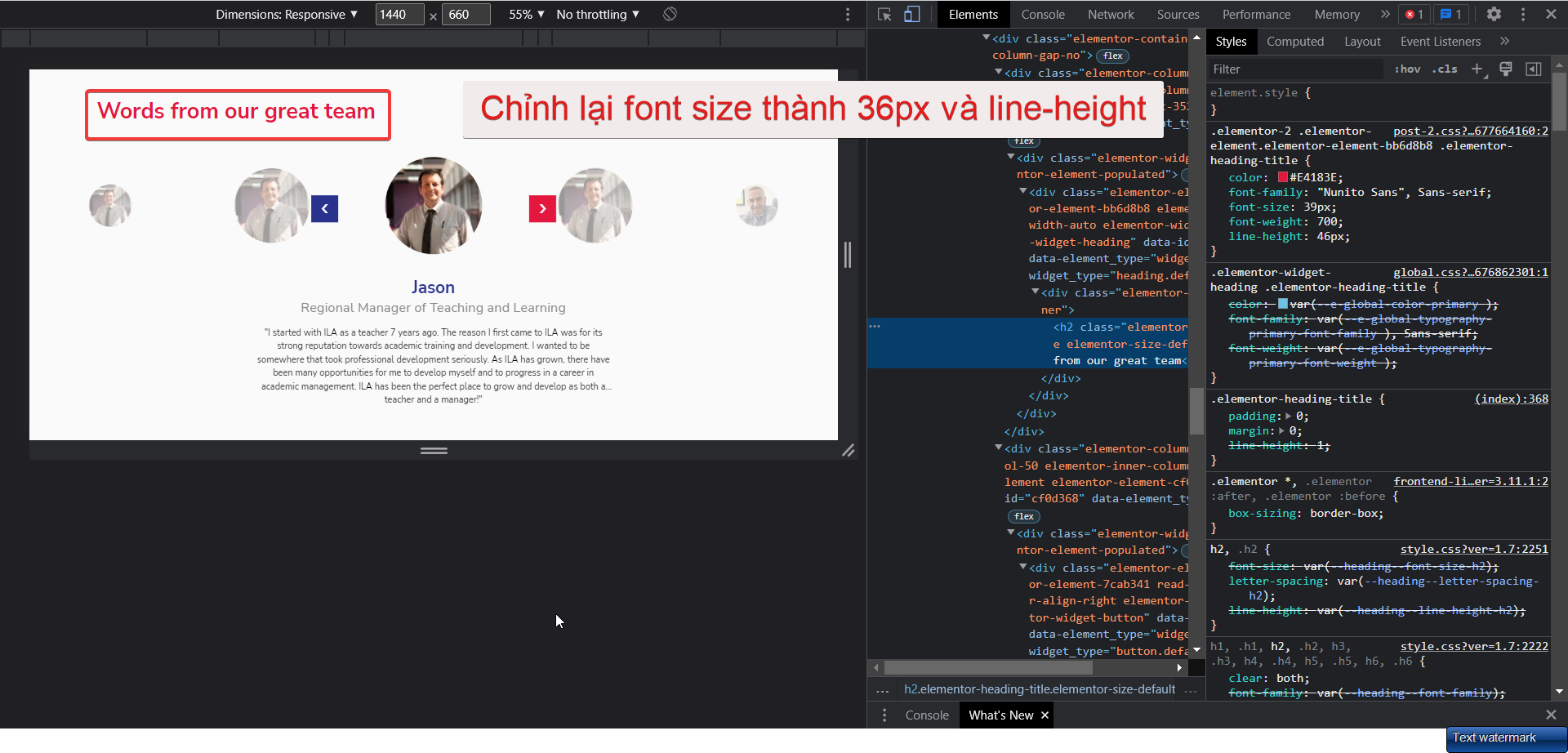The width and height of the screenshot is (1568, 753).
Task: Toggle rendering emulations paintbrush icon
Action: 1506,69
